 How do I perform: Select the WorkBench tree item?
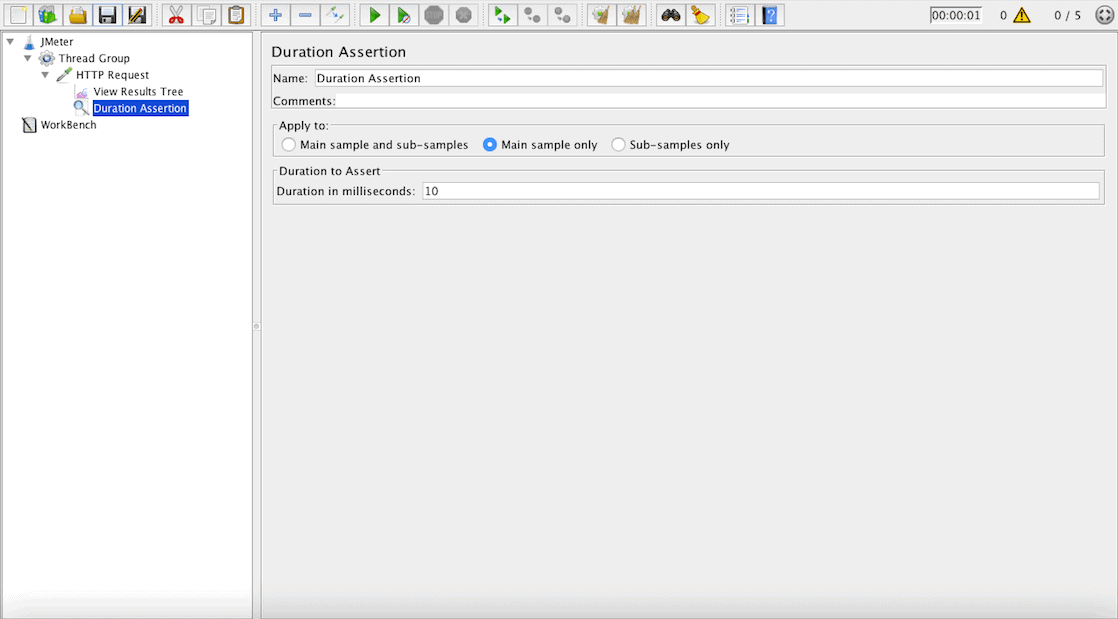pyautogui.click(x=68, y=125)
